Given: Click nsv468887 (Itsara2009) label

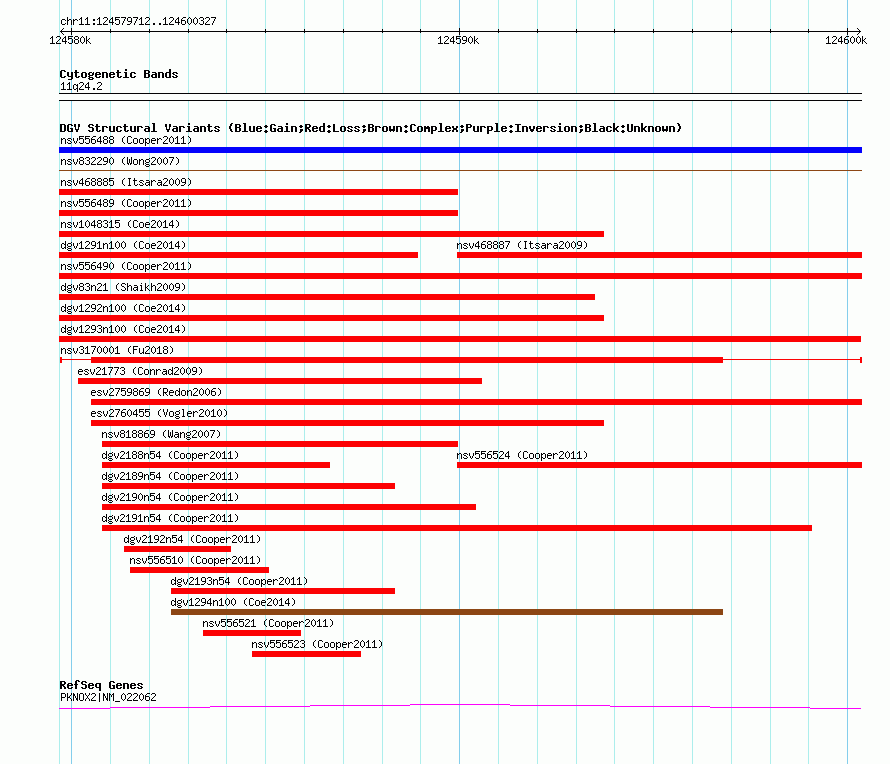Looking at the screenshot, I should tap(522, 245).
